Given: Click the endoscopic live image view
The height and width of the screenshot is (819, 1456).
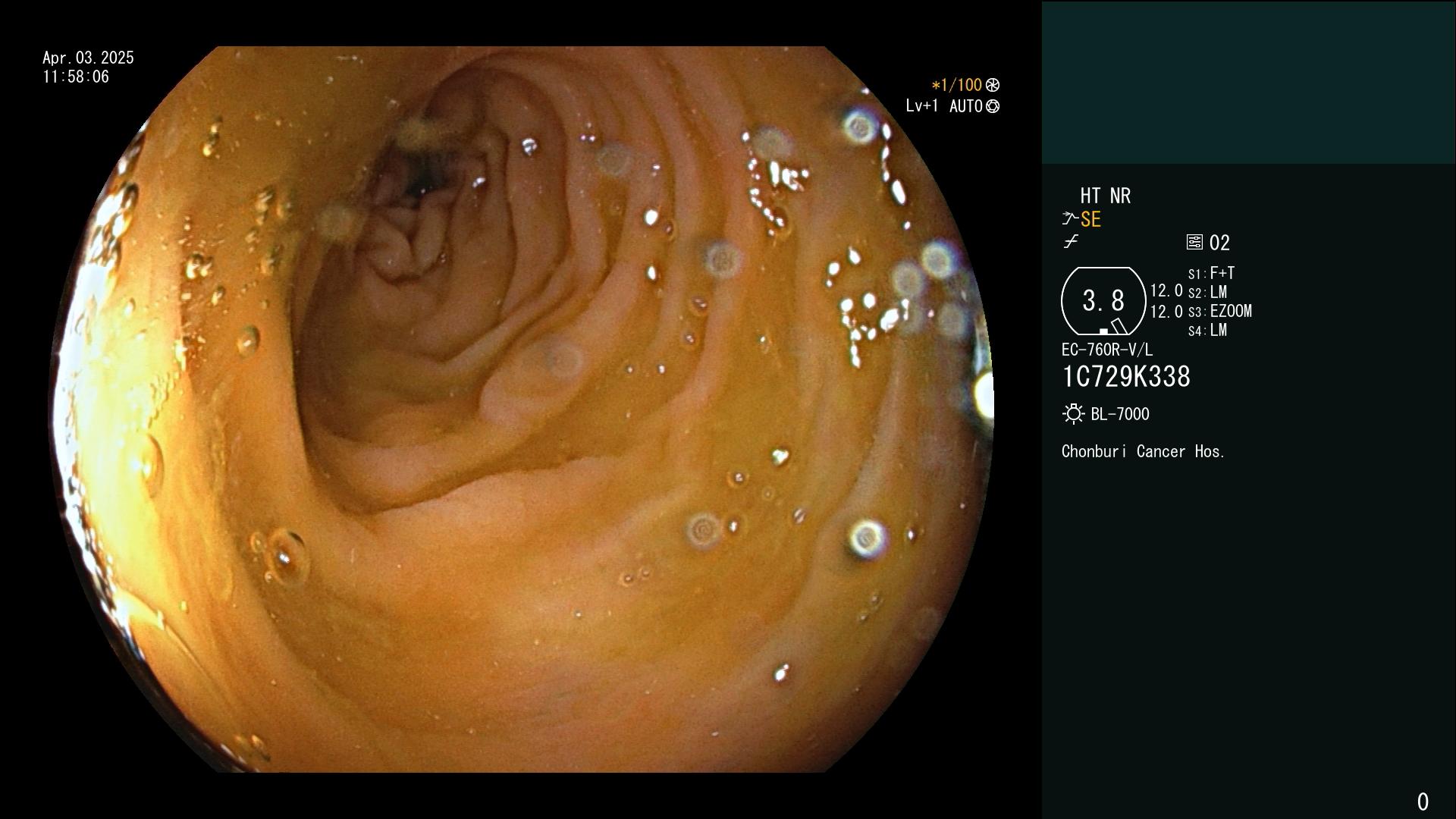Looking at the screenshot, I should 522,409.
